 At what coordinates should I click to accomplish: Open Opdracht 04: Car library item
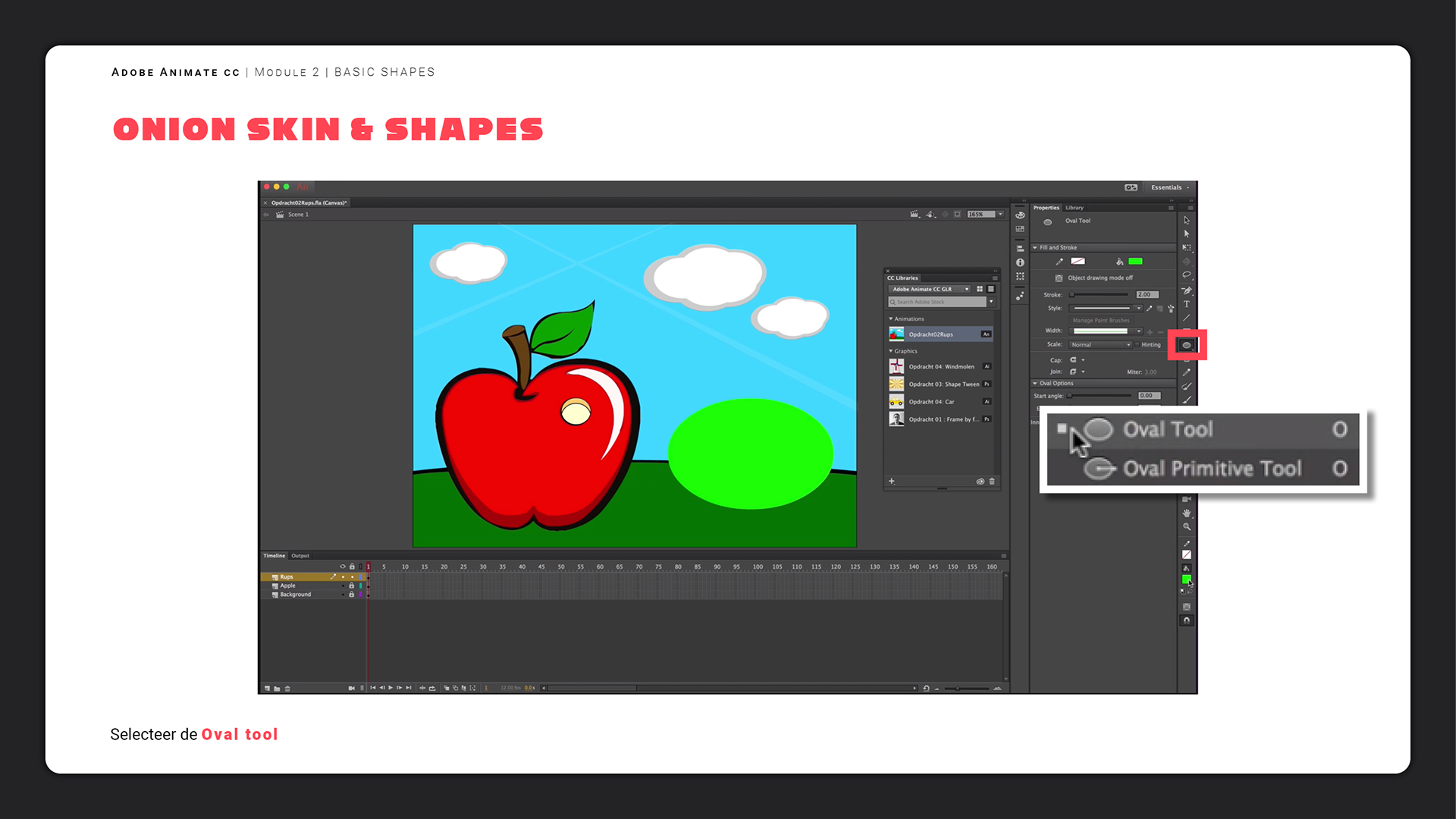(932, 402)
